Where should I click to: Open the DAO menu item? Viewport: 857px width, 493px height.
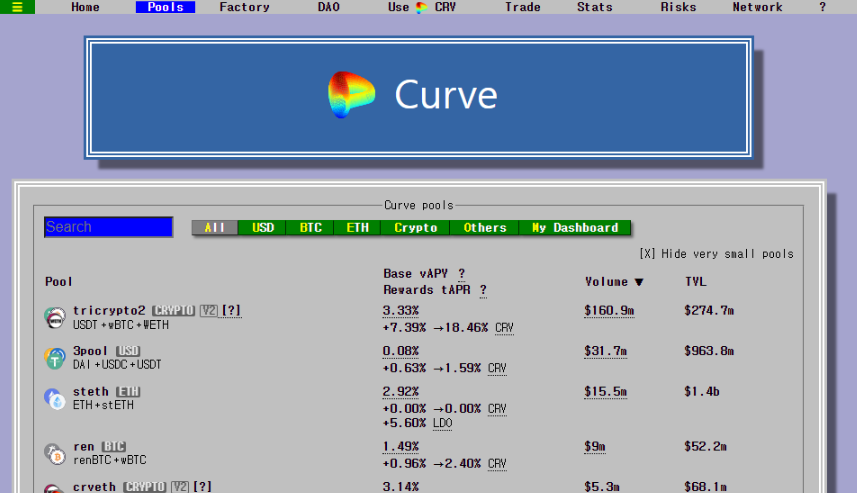tap(328, 7)
